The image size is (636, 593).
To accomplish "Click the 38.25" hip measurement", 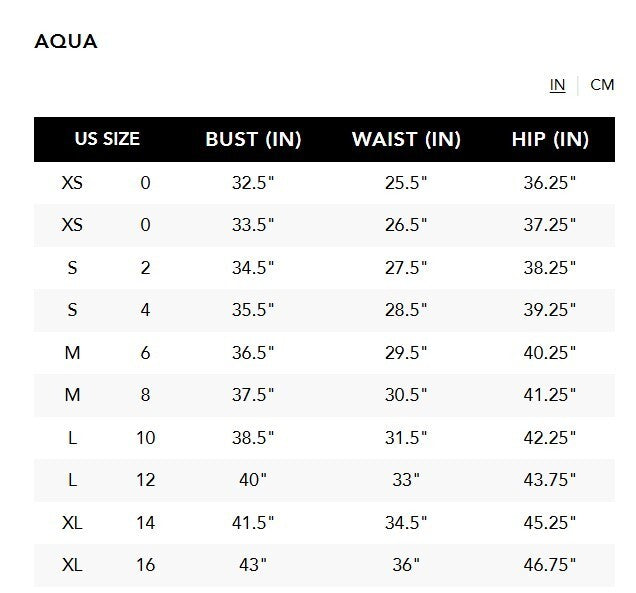I will tap(550, 268).
